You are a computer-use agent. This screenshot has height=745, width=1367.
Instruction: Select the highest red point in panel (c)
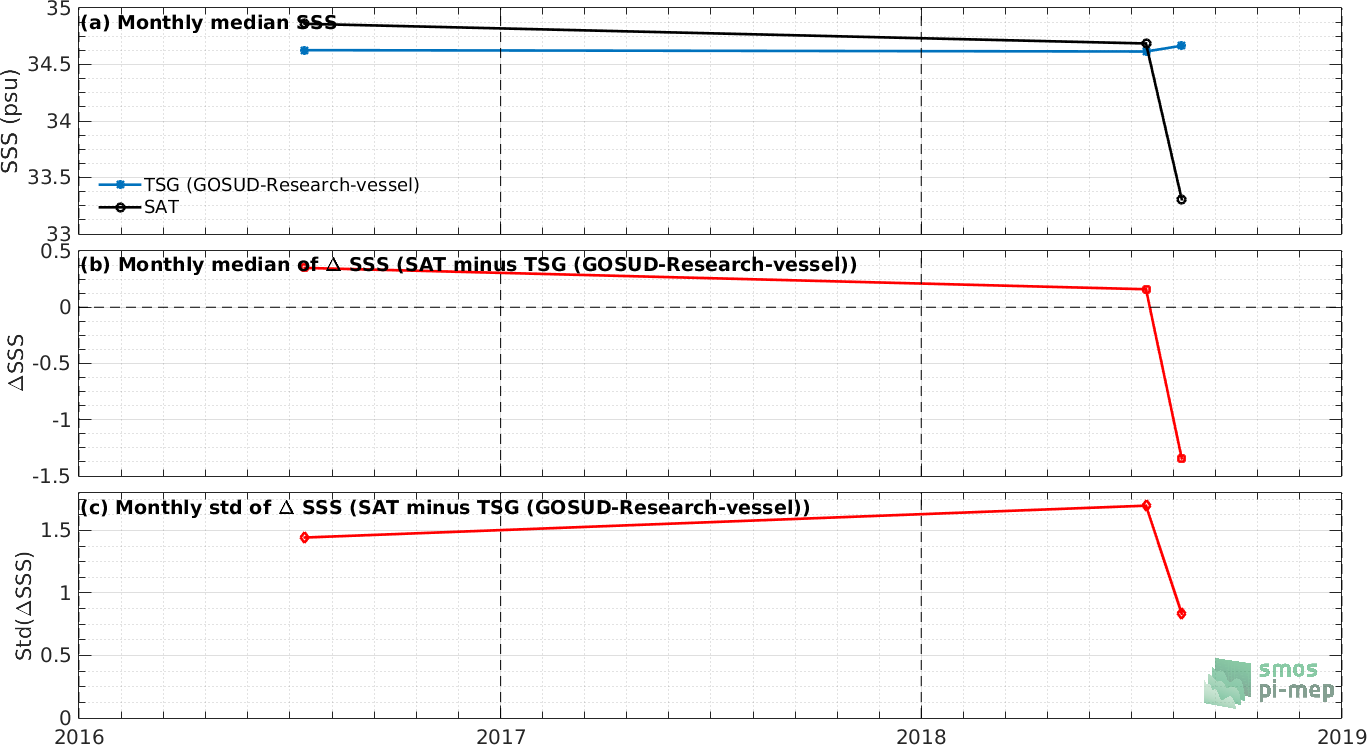(x=1146, y=505)
